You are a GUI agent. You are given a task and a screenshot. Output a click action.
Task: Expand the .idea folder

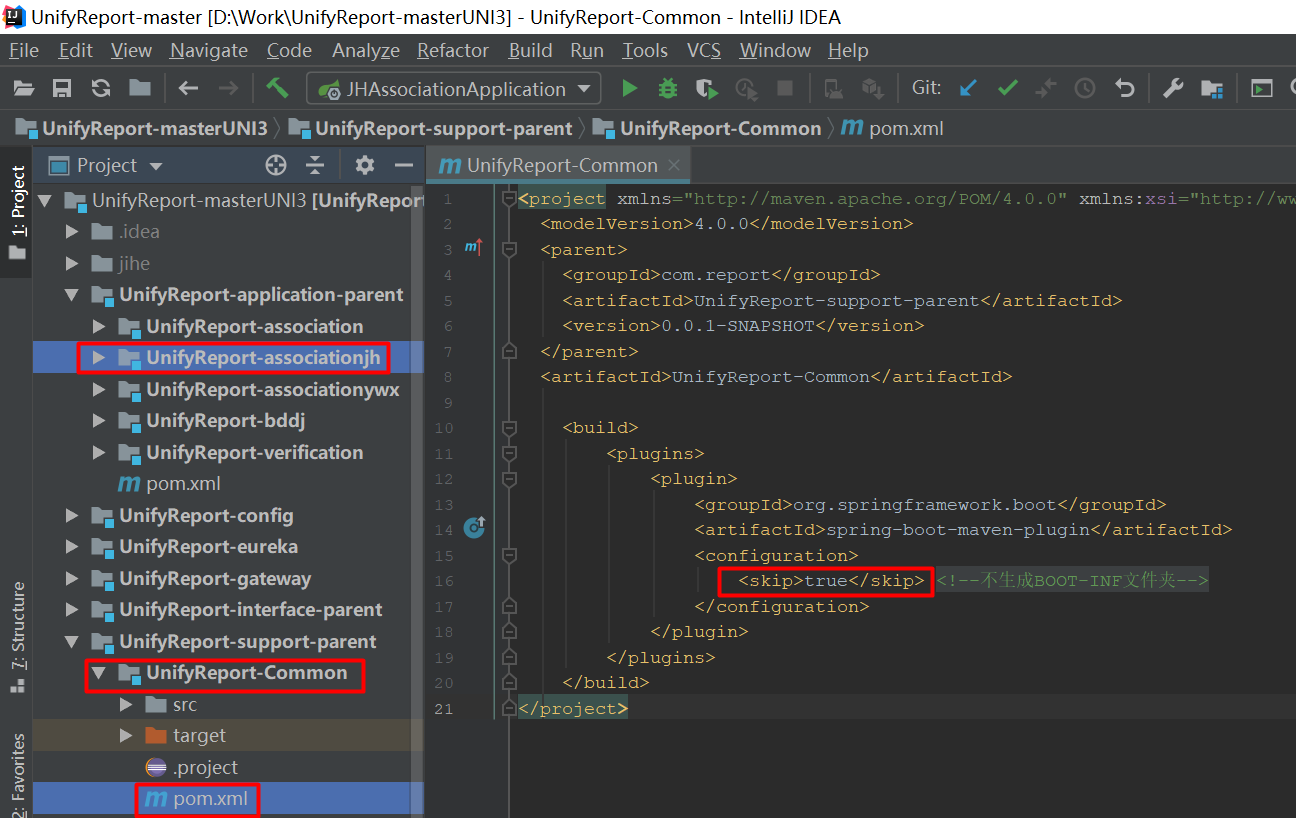(72, 232)
